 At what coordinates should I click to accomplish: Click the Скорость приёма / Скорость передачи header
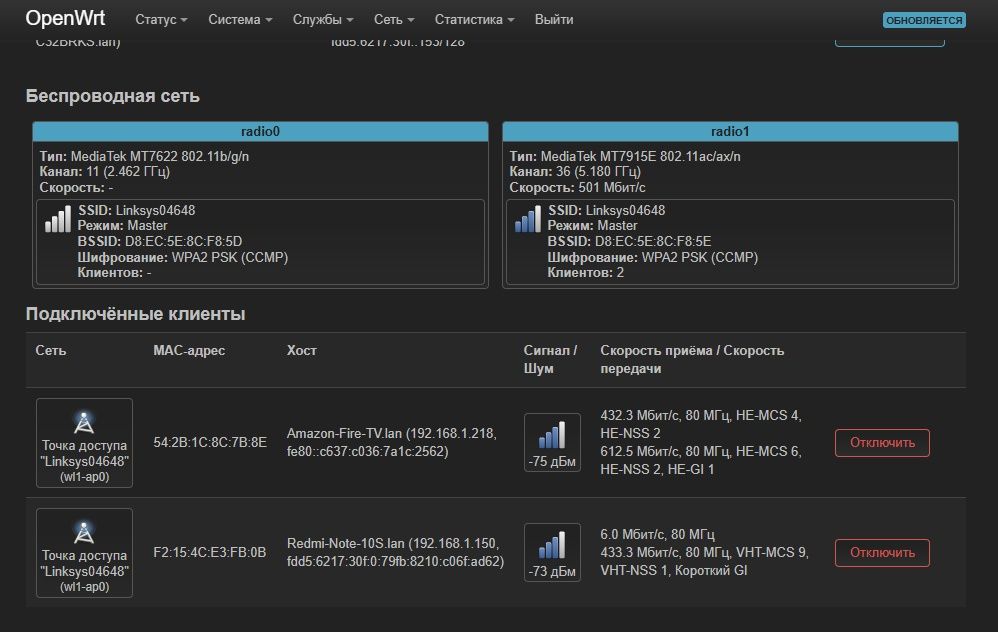pyautogui.click(x=692, y=360)
